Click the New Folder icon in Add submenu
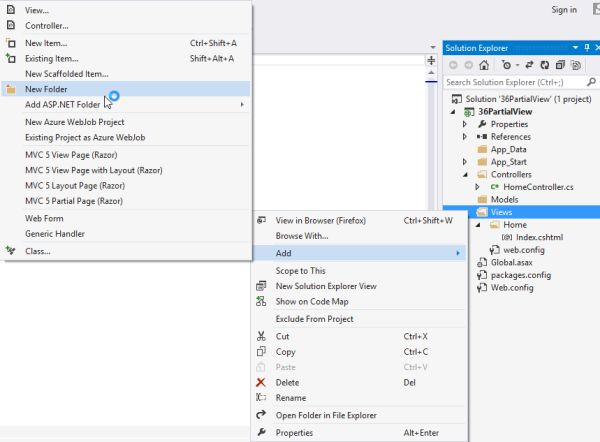The width and height of the screenshot is (600, 442). [x=11, y=90]
